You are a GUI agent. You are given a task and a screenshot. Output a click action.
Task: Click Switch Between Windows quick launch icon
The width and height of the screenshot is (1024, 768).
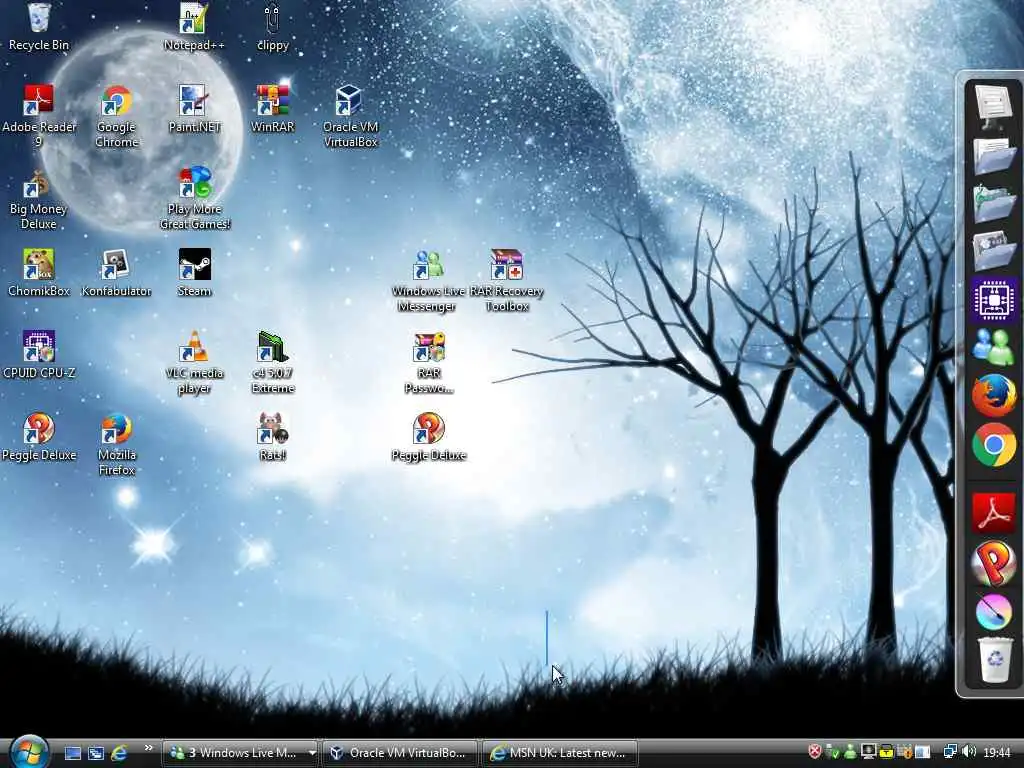click(96, 753)
